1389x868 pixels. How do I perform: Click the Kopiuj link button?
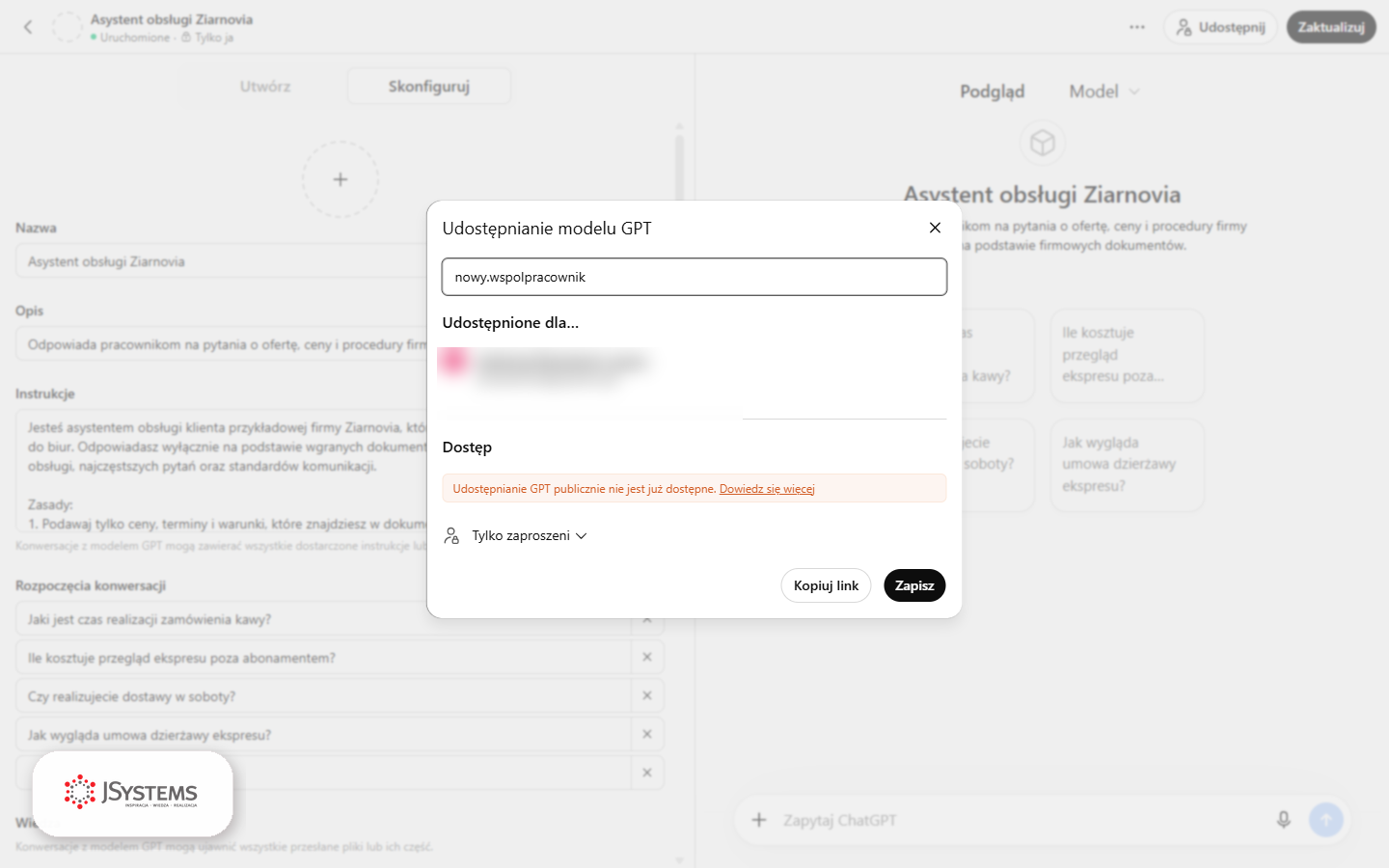pyautogui.click(x=826, y=585)
